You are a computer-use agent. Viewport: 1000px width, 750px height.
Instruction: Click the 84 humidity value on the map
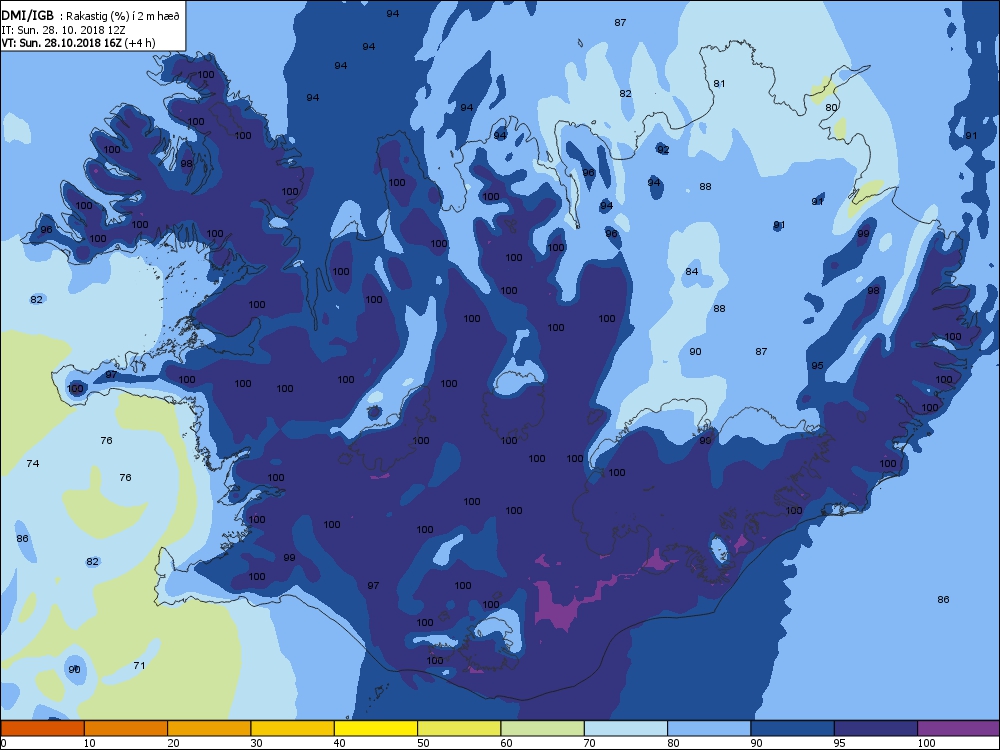pyautogui.click(x=691, y=271)
